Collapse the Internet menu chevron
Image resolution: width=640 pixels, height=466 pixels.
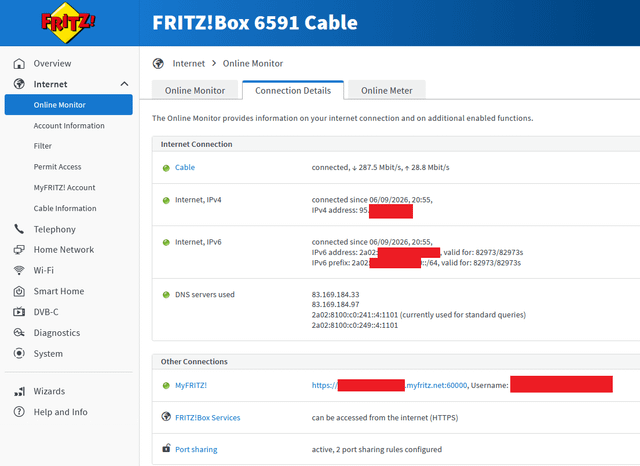click(124, 84)
